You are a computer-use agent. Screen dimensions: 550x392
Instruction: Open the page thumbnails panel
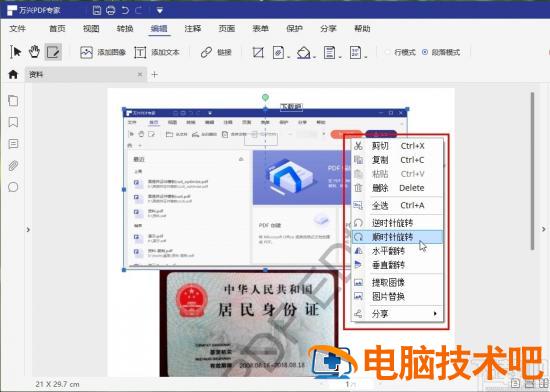[13, 101]
